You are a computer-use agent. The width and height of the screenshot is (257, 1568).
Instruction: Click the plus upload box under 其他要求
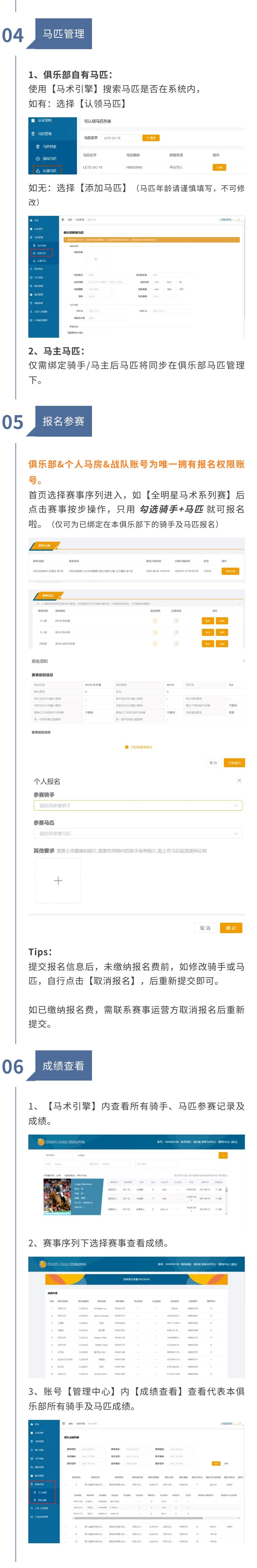click(58, 881)
